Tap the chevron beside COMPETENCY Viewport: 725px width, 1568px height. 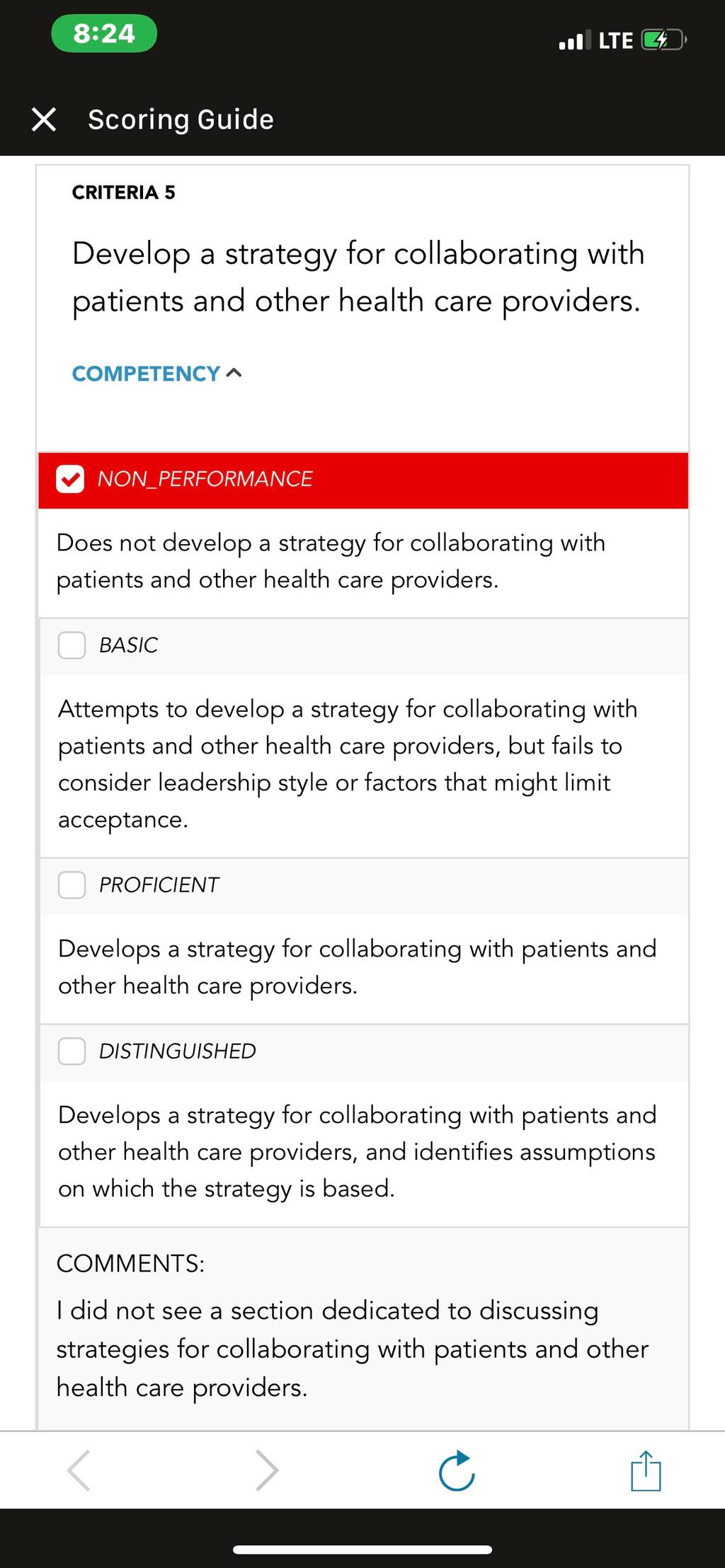click(x=234, y=373)
